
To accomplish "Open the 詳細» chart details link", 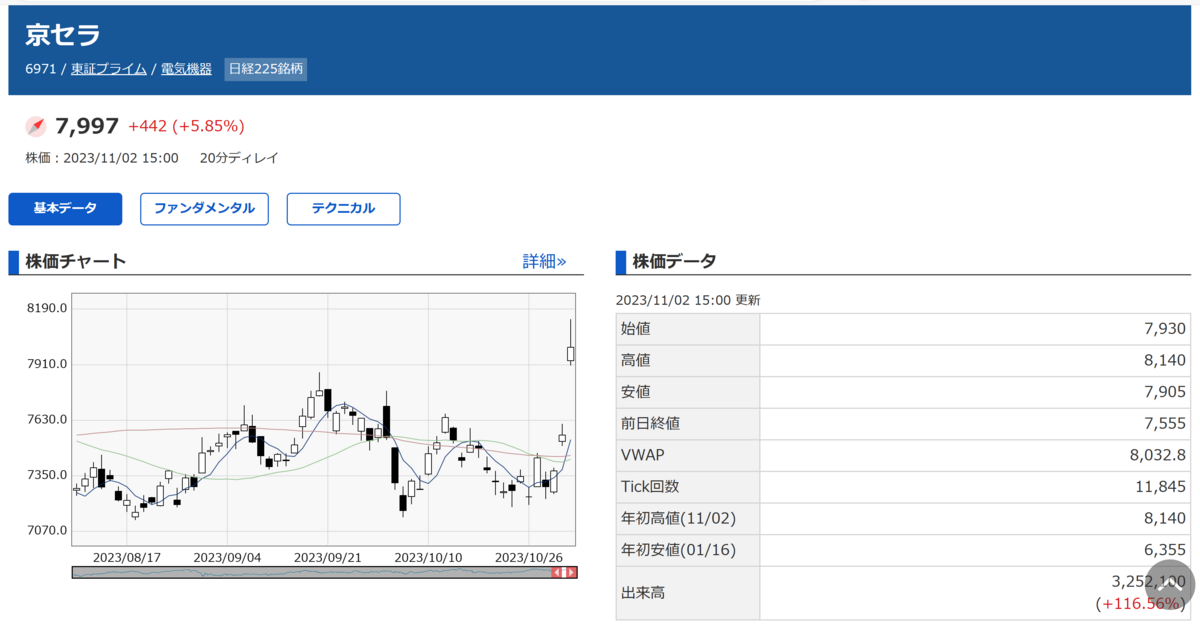I will pyautogui.click(x=544, y=261).
